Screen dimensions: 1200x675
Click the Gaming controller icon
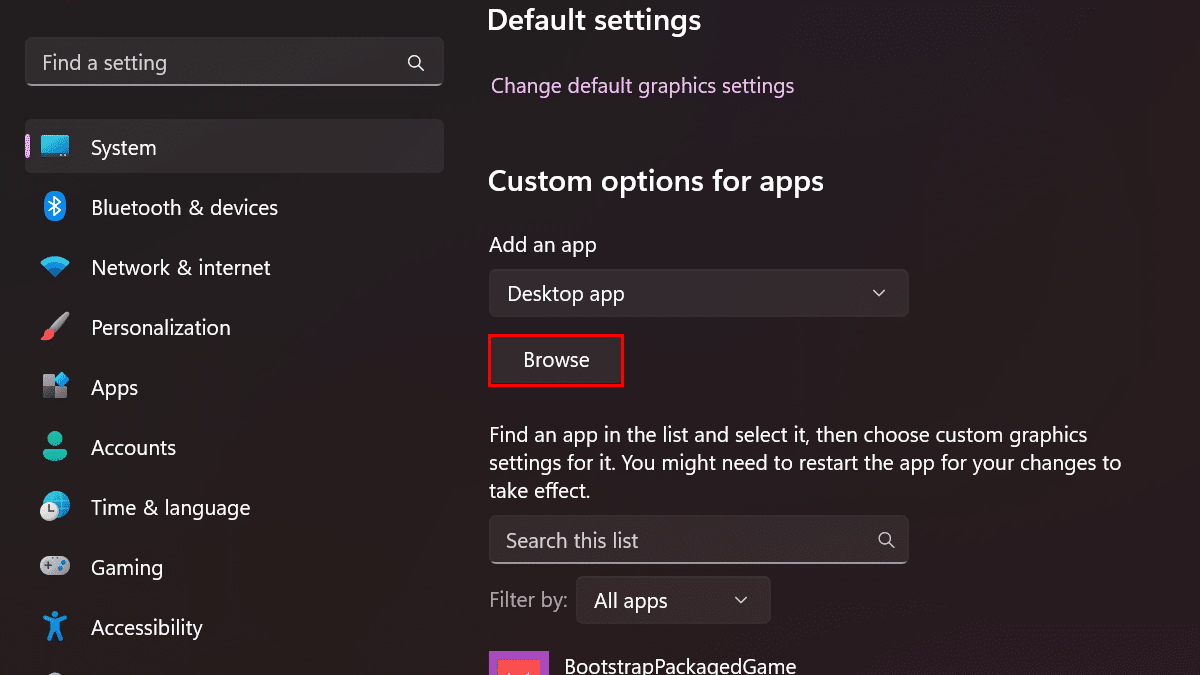55,567
